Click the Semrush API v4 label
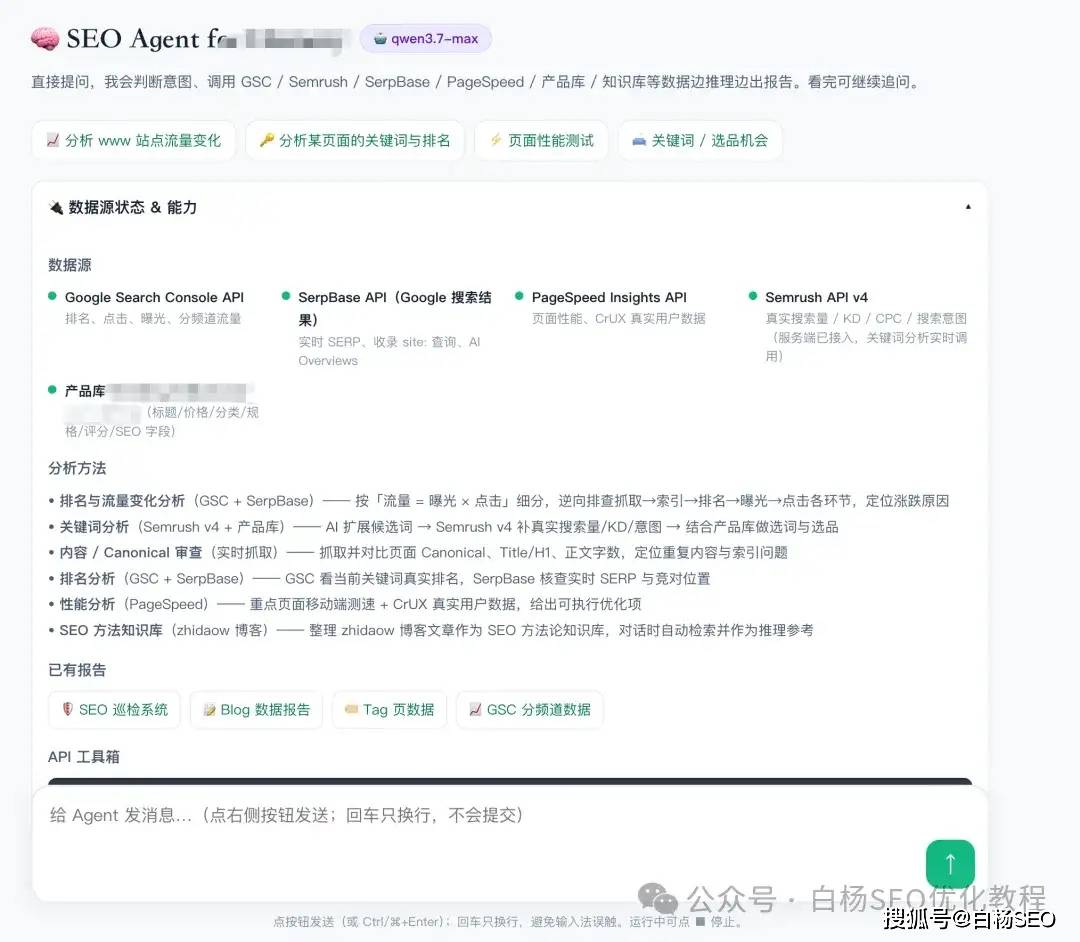Image resolution: width=1080 pixels, height=942 pixels. (x=816, y=297)
